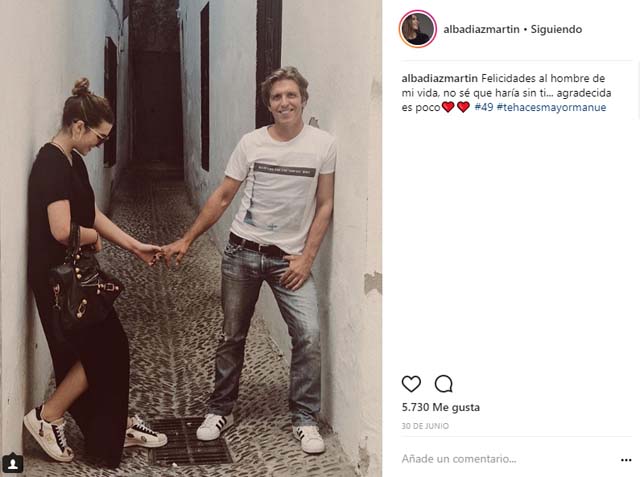Show tagged people icon on the photo
This screenshot has height=477, width=640.
[x=13, y=463]
